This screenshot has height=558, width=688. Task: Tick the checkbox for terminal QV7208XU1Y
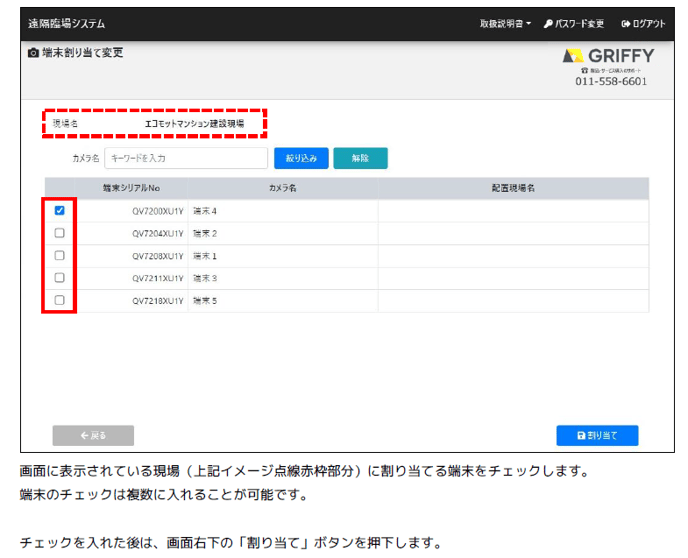tap(60, 255)
